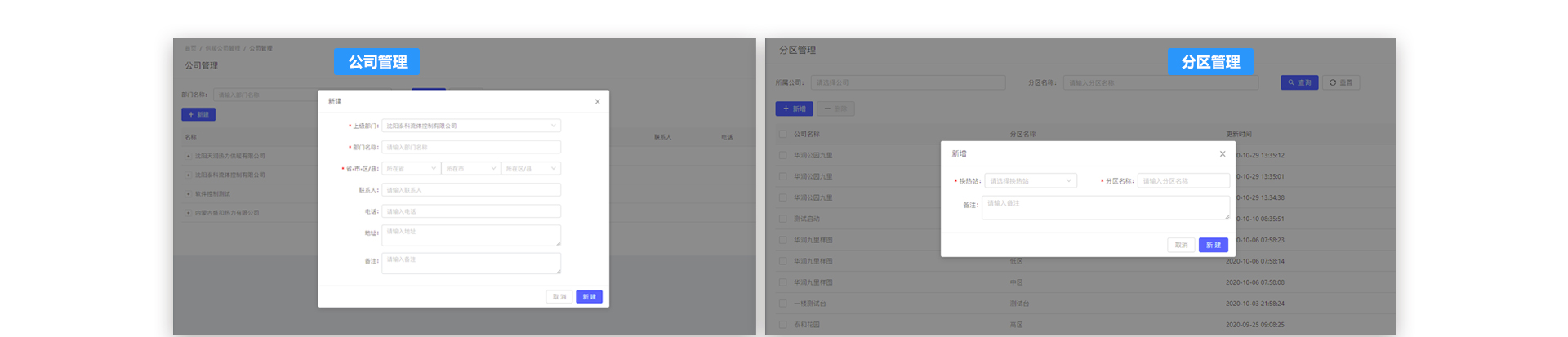Click the blue 新建 button in partition dialog
The height and width of the screenshot is (337, 1568).
click(1213, 245)
